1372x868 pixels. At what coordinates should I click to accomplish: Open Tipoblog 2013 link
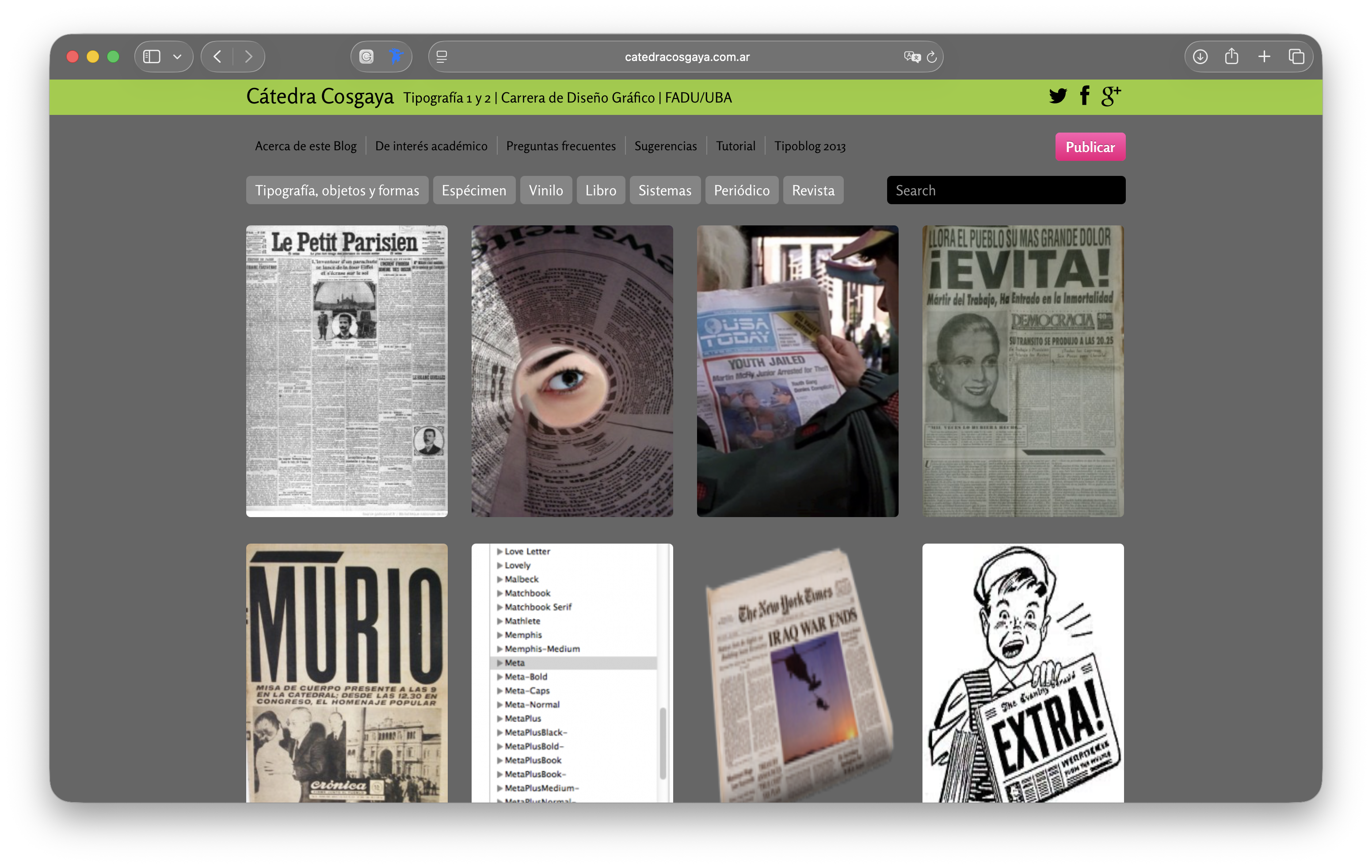[x=810, y=146]
